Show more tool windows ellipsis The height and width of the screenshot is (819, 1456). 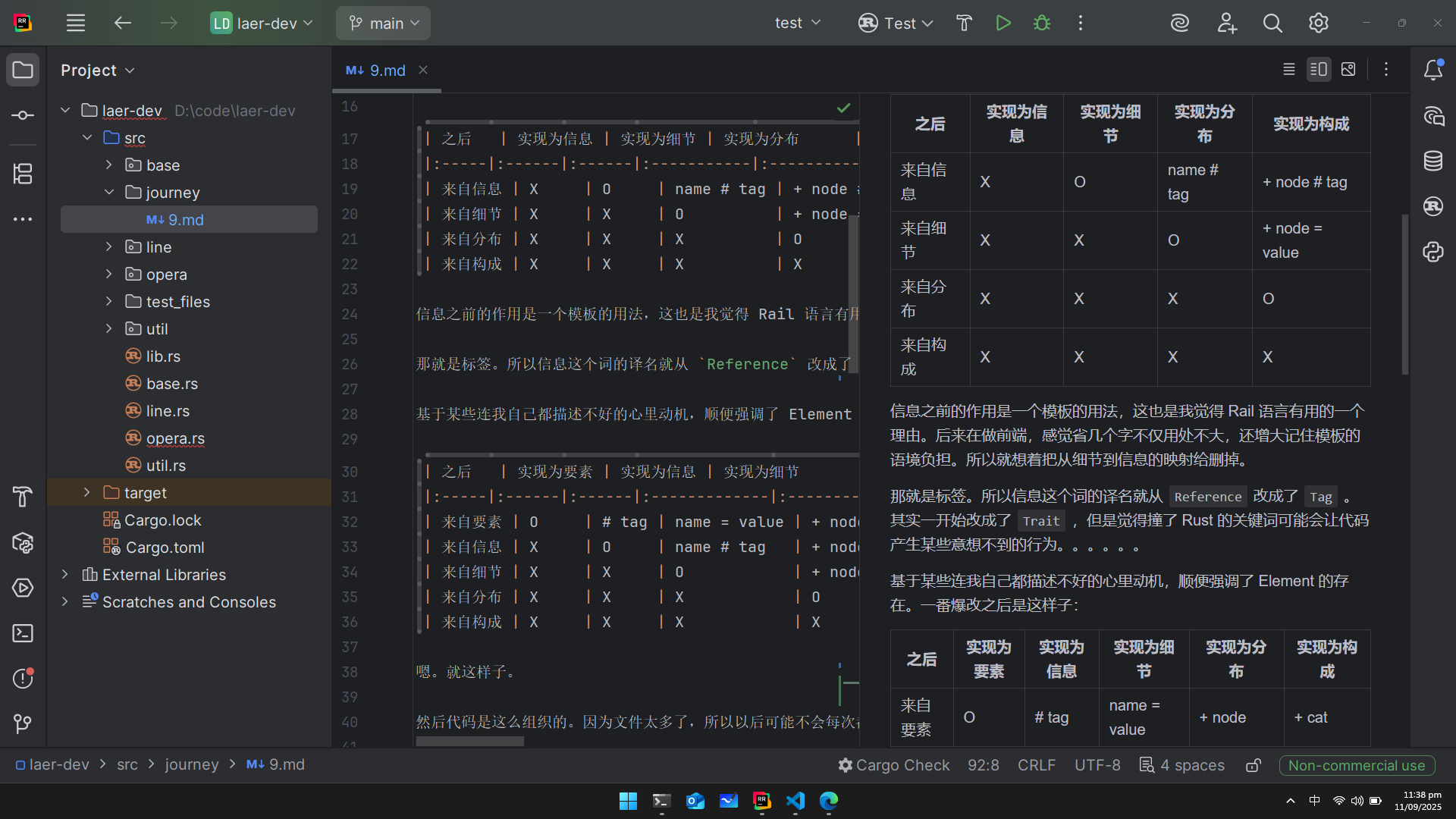click(23, 219)
